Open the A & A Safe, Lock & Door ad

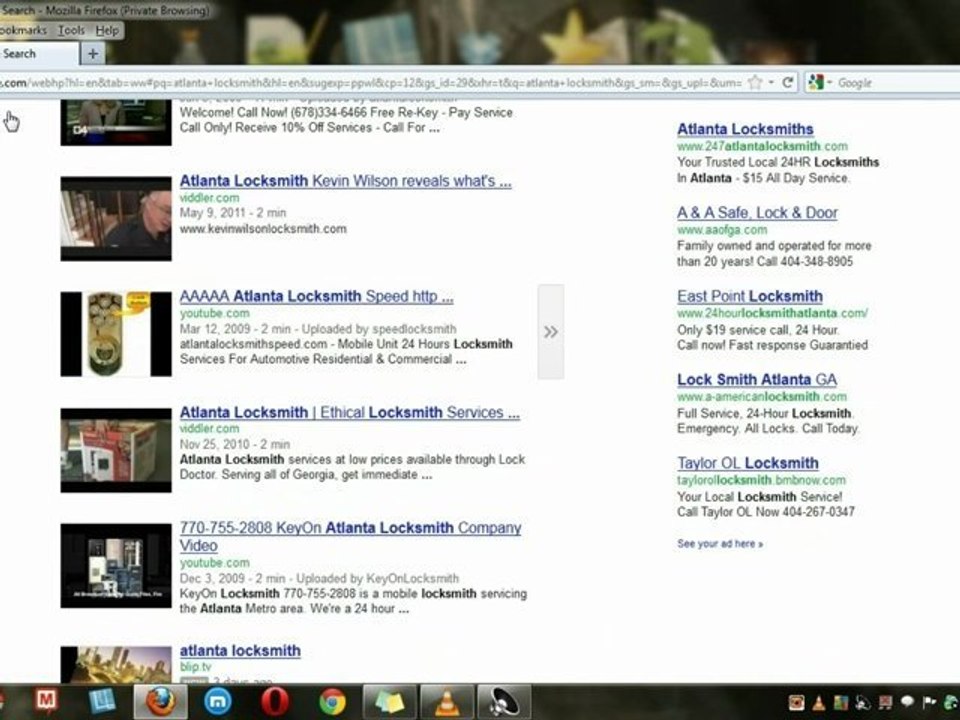tap(757, 213)
